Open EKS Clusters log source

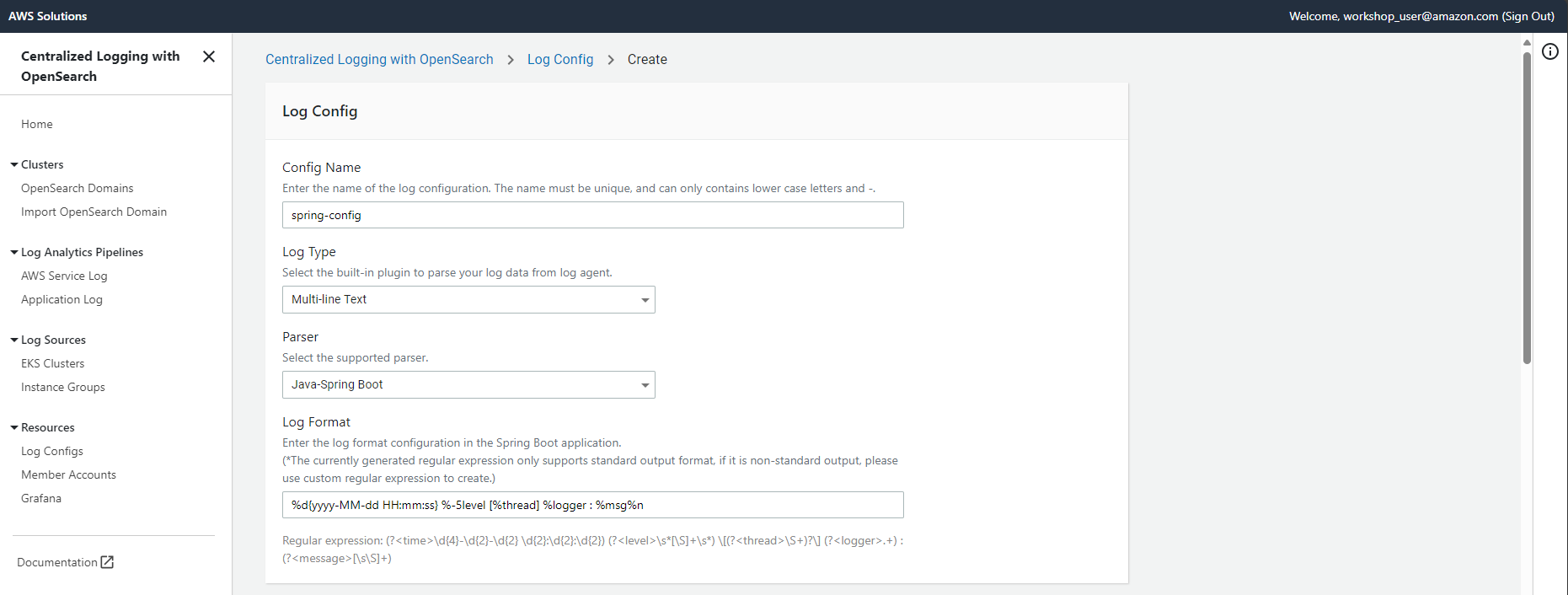(x=53, y=364)
